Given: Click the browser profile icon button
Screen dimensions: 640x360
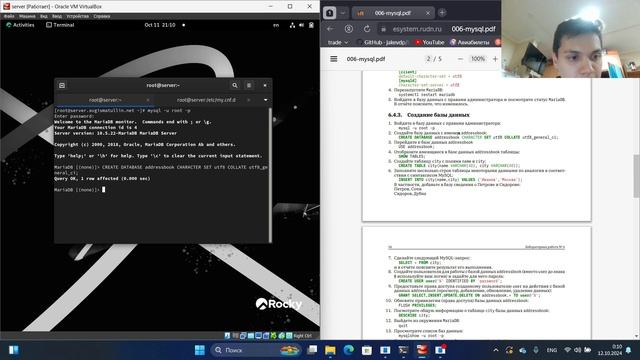Looking at the screenshot, I should 330,13.
